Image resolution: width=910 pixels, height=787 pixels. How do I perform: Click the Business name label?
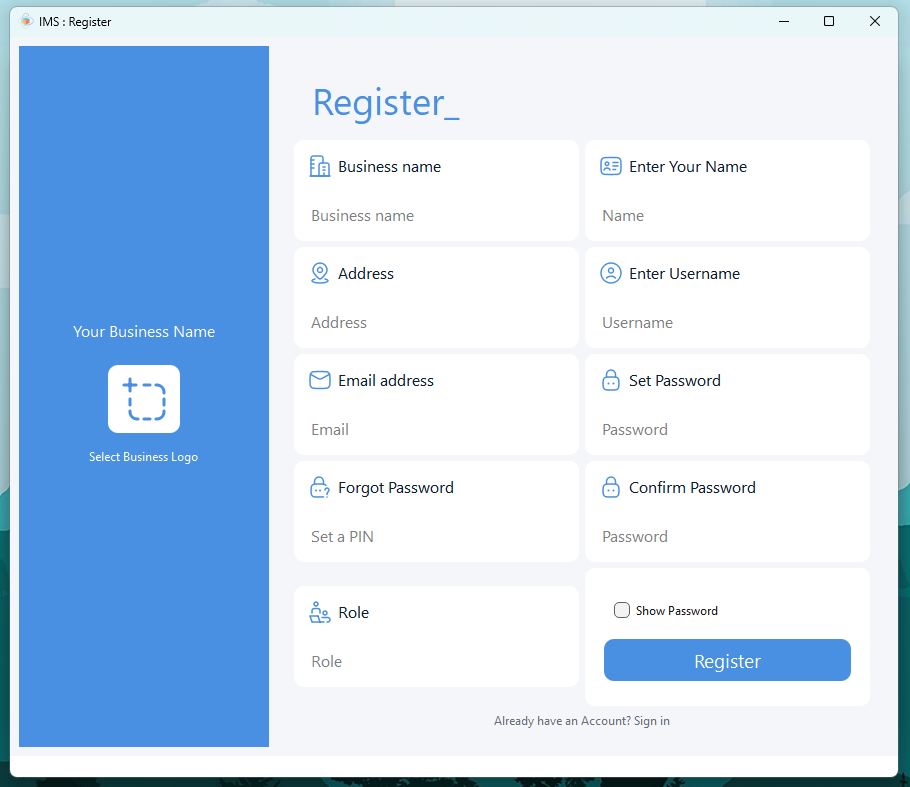pyautogui.click(x=389, y=167)
